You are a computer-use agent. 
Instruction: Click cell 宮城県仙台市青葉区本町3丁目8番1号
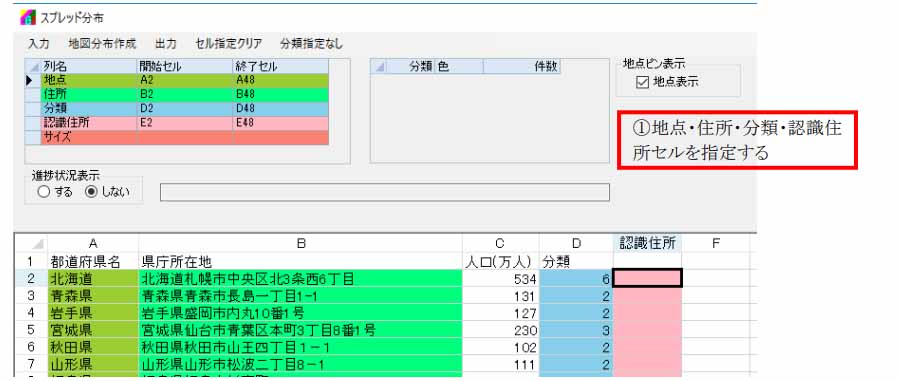point(300,331)
